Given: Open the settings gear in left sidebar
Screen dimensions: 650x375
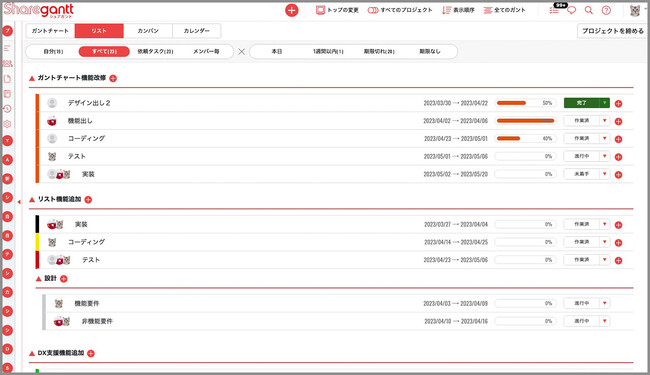Looking at the screenshot, I should click(x=7, y=124).
